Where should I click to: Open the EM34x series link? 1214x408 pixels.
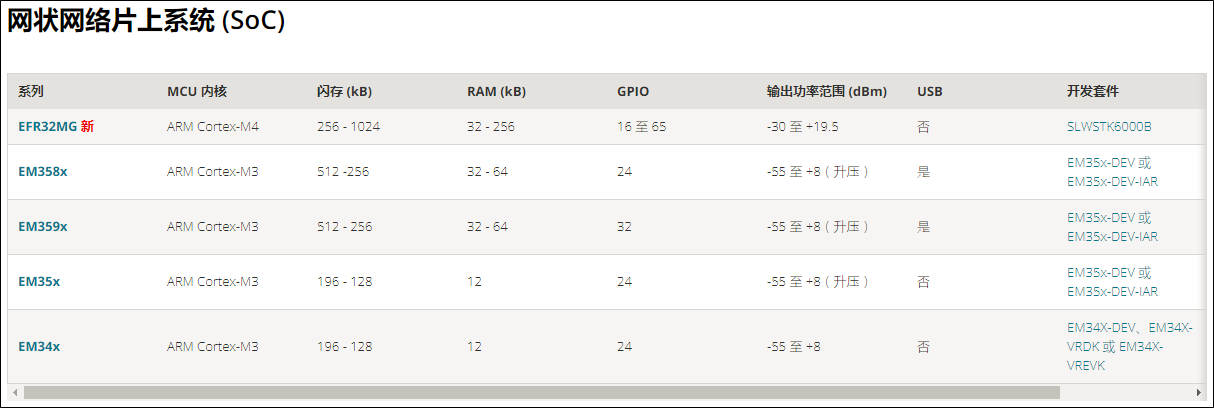click(x=39, y=347)
